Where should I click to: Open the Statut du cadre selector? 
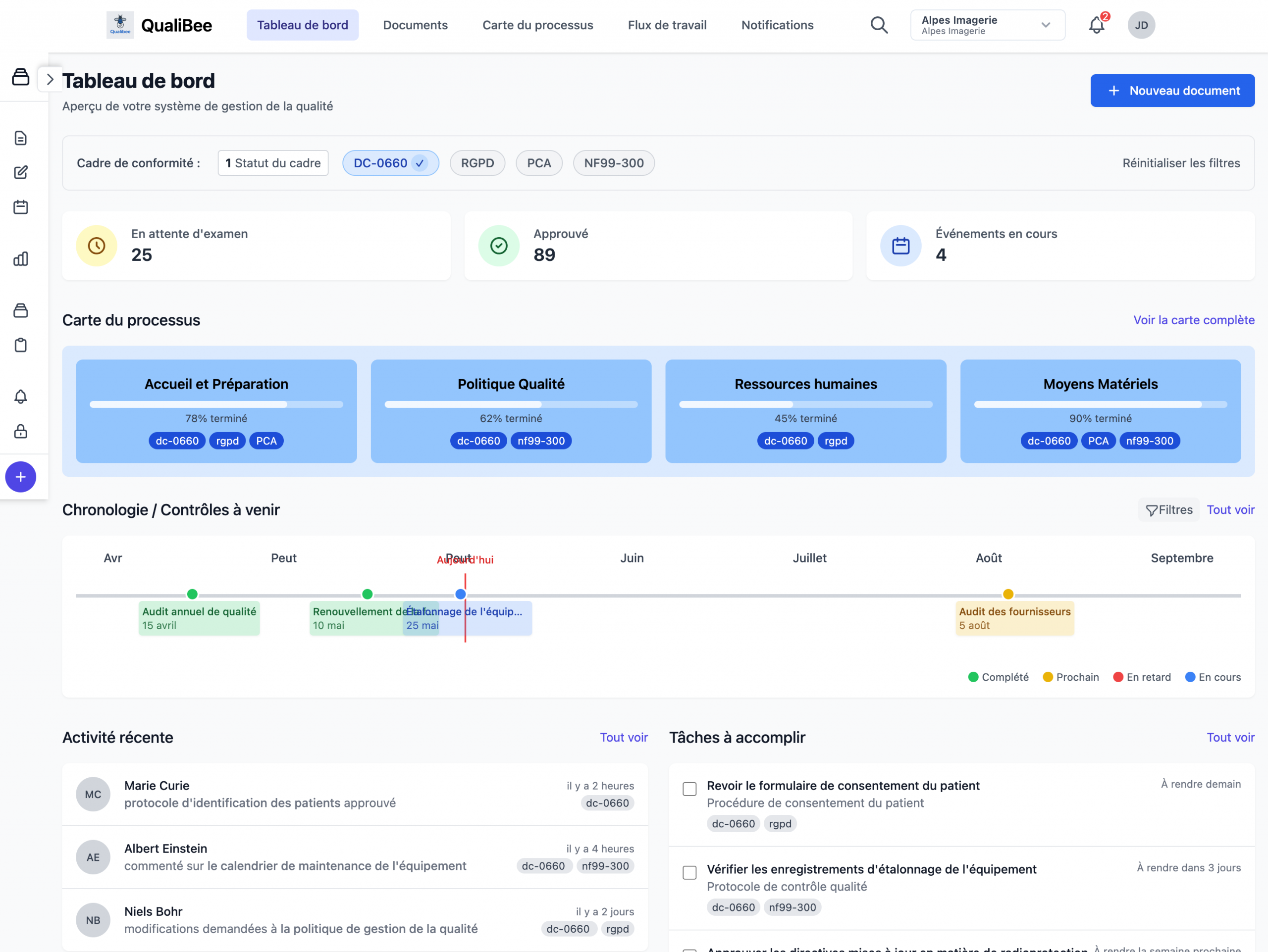273,163
